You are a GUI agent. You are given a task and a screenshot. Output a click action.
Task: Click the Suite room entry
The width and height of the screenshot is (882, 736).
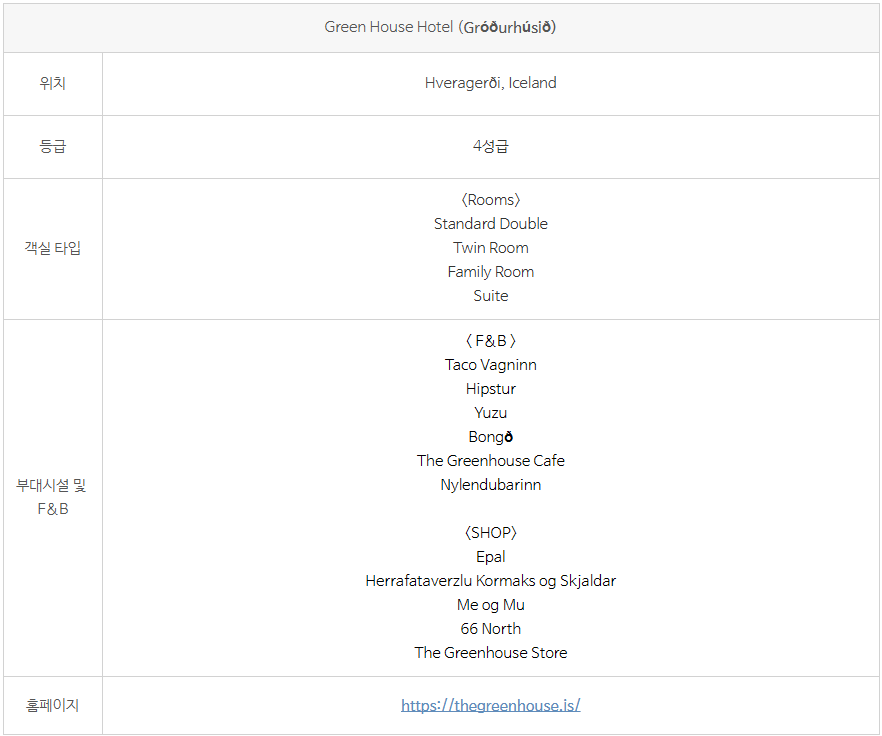point(490,296)
